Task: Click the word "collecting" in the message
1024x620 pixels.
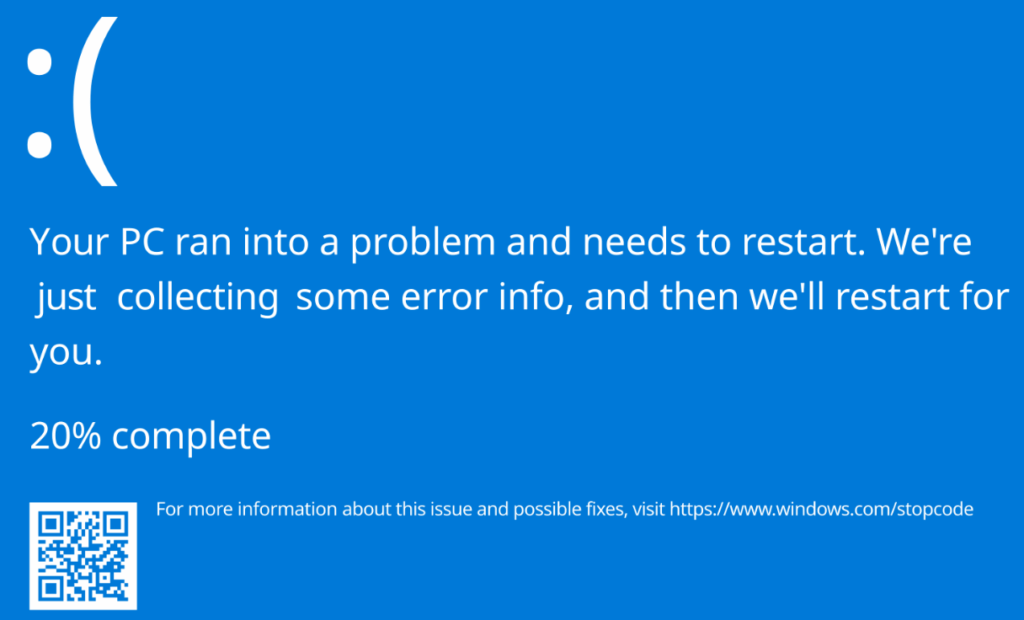Action: tap(197, 299)
